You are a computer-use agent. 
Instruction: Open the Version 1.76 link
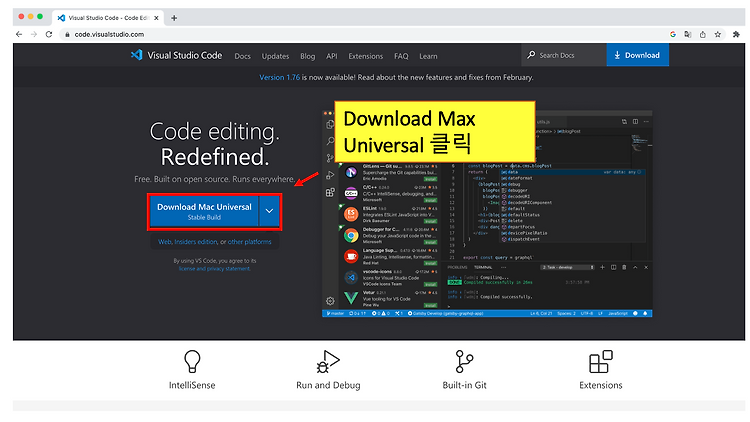pos(279,77)
